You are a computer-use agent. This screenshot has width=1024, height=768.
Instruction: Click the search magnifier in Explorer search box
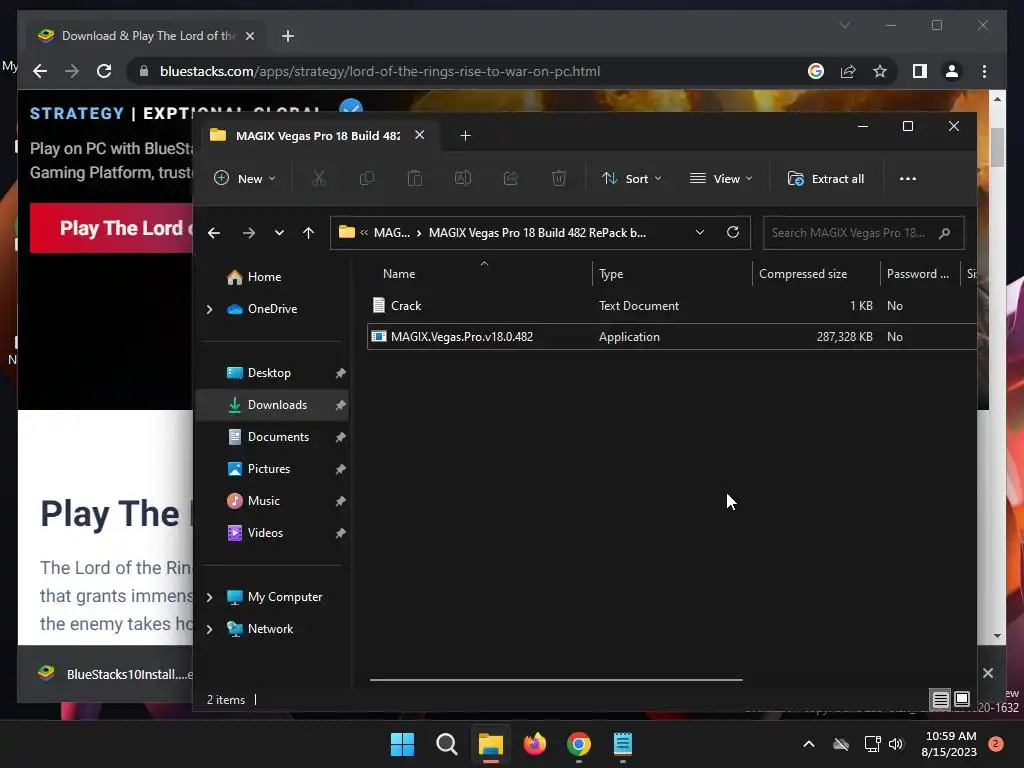[x=944, y=233]
